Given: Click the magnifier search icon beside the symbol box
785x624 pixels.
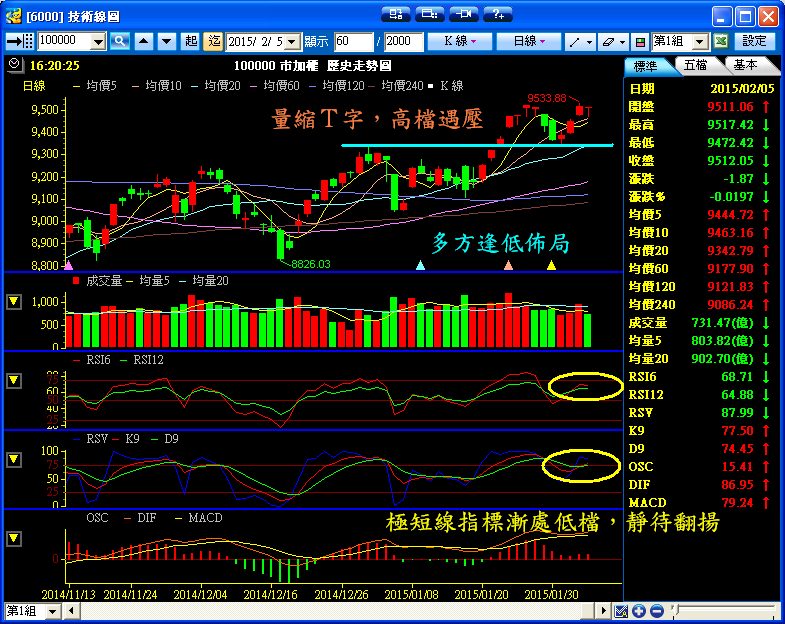Looking at the screenshot, I should point(120,41).
